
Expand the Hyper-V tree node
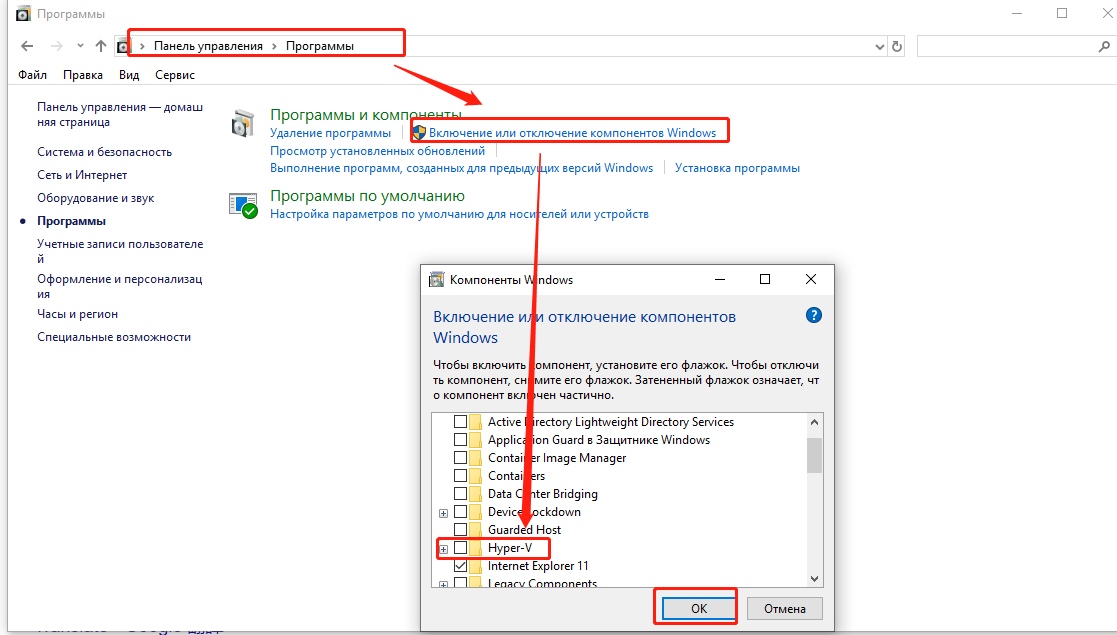(443, 548)
